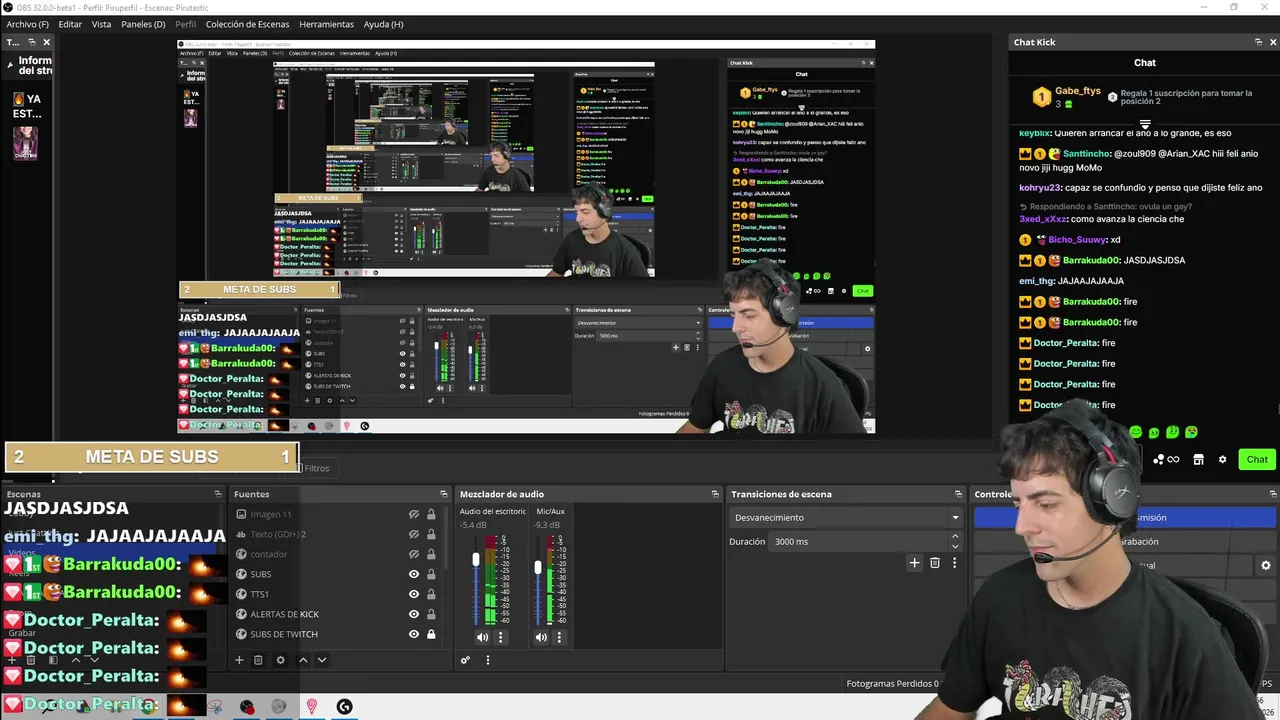Pick the heart-eyes green emote in chat
The image size is (1280, 720).
pyautogui.click(x=1191, y=432)
